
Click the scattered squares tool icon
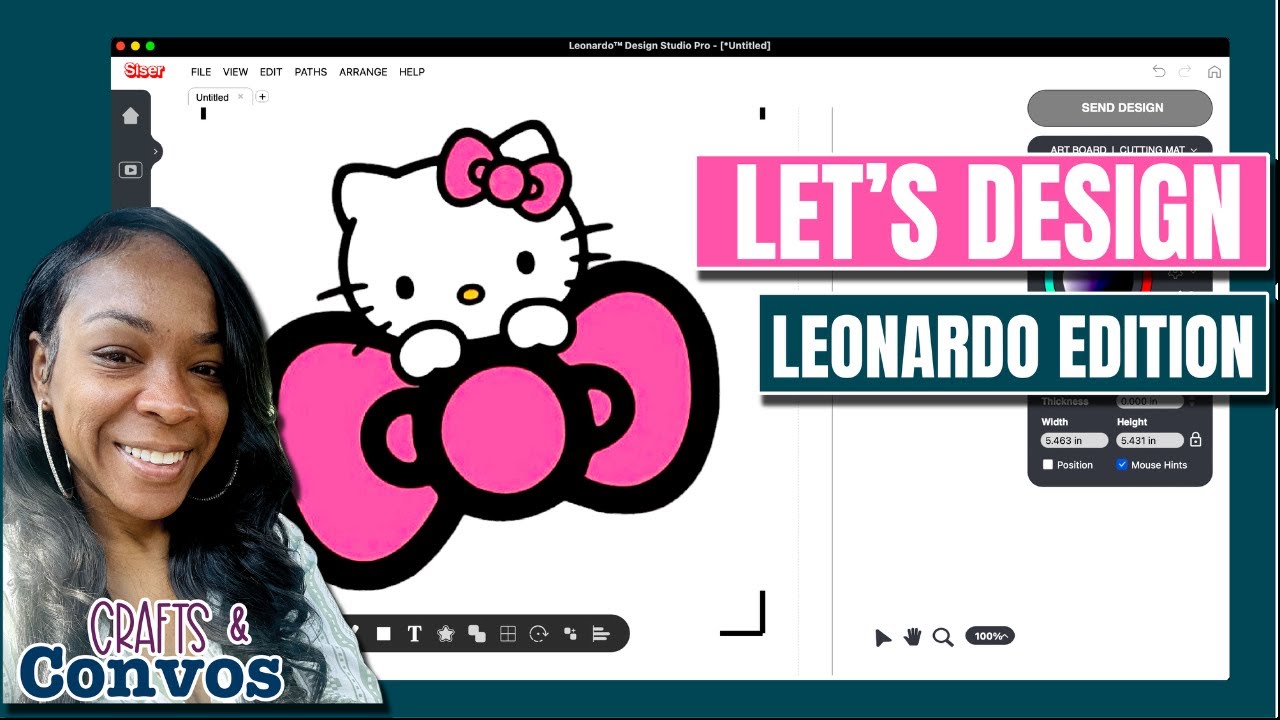click(570, 633)
